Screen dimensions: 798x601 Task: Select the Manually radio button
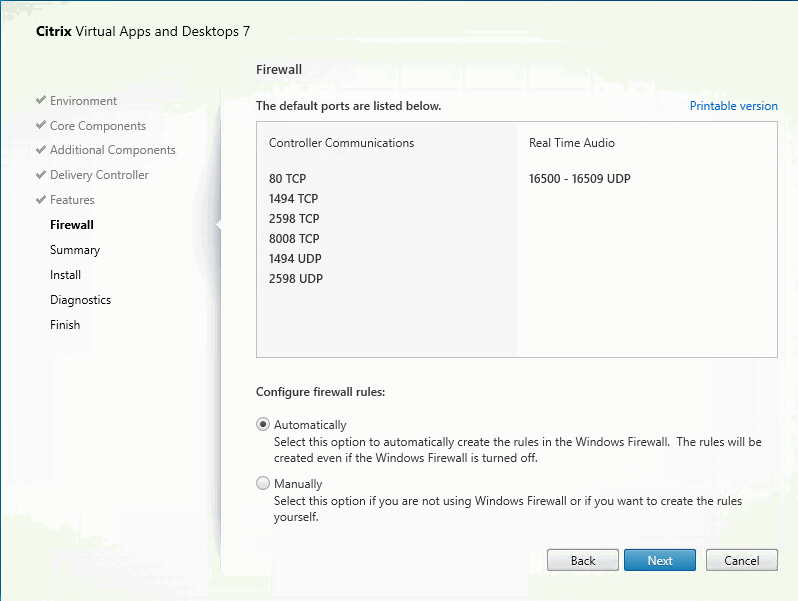click(263, 483)
